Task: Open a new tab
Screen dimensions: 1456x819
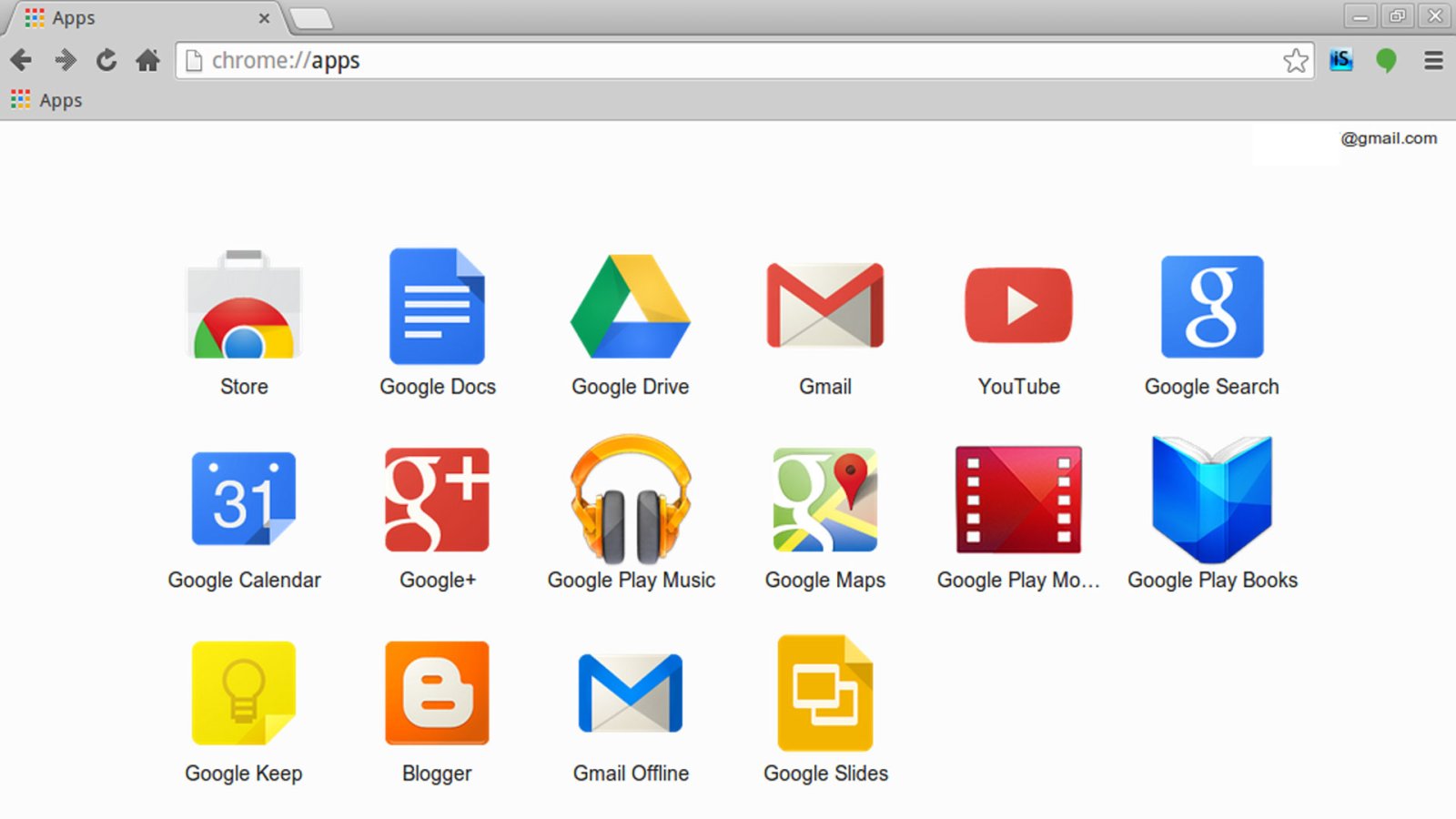Action: (x=312, y=18)
